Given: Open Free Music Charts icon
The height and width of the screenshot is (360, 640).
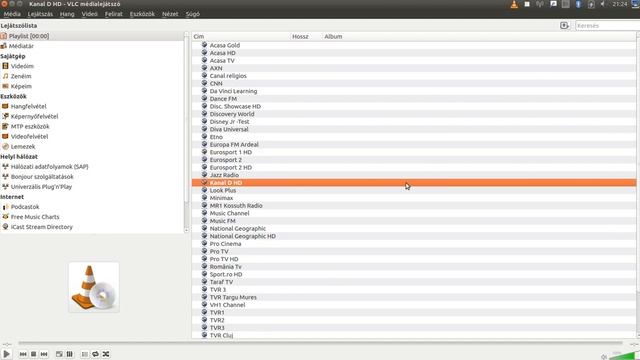Looking at the screenshot, I should pos(5,217).
